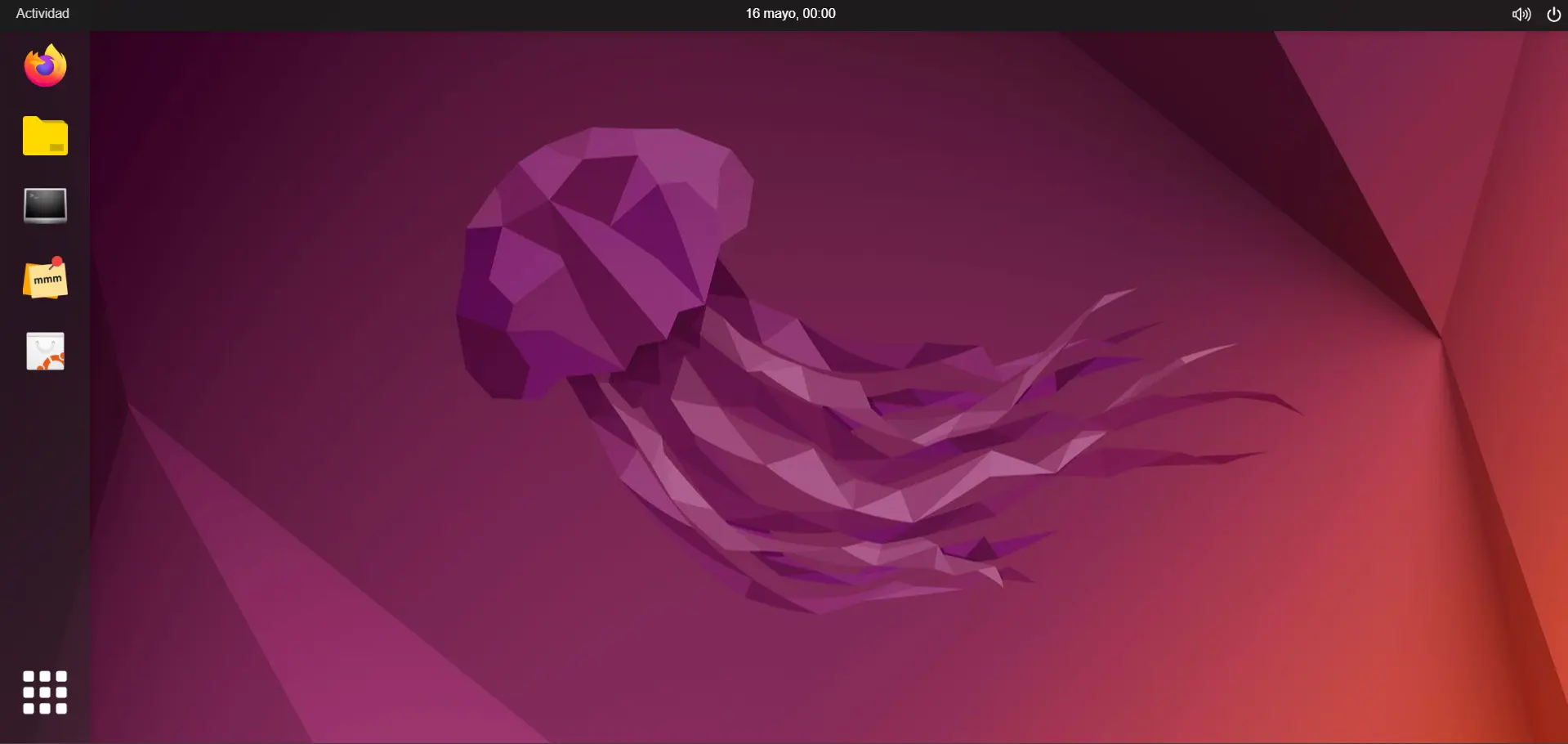Create a note using the notes icon
This screenshot has width=1568, height=744.
(45, 277)
